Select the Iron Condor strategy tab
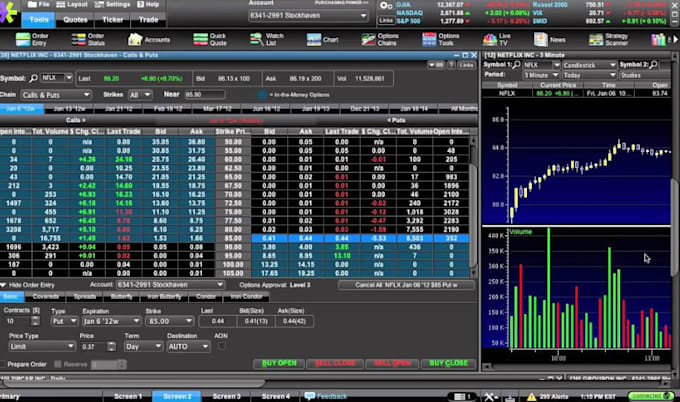The height and width of the screenshot is (402, 680). [x=246, y=297]
